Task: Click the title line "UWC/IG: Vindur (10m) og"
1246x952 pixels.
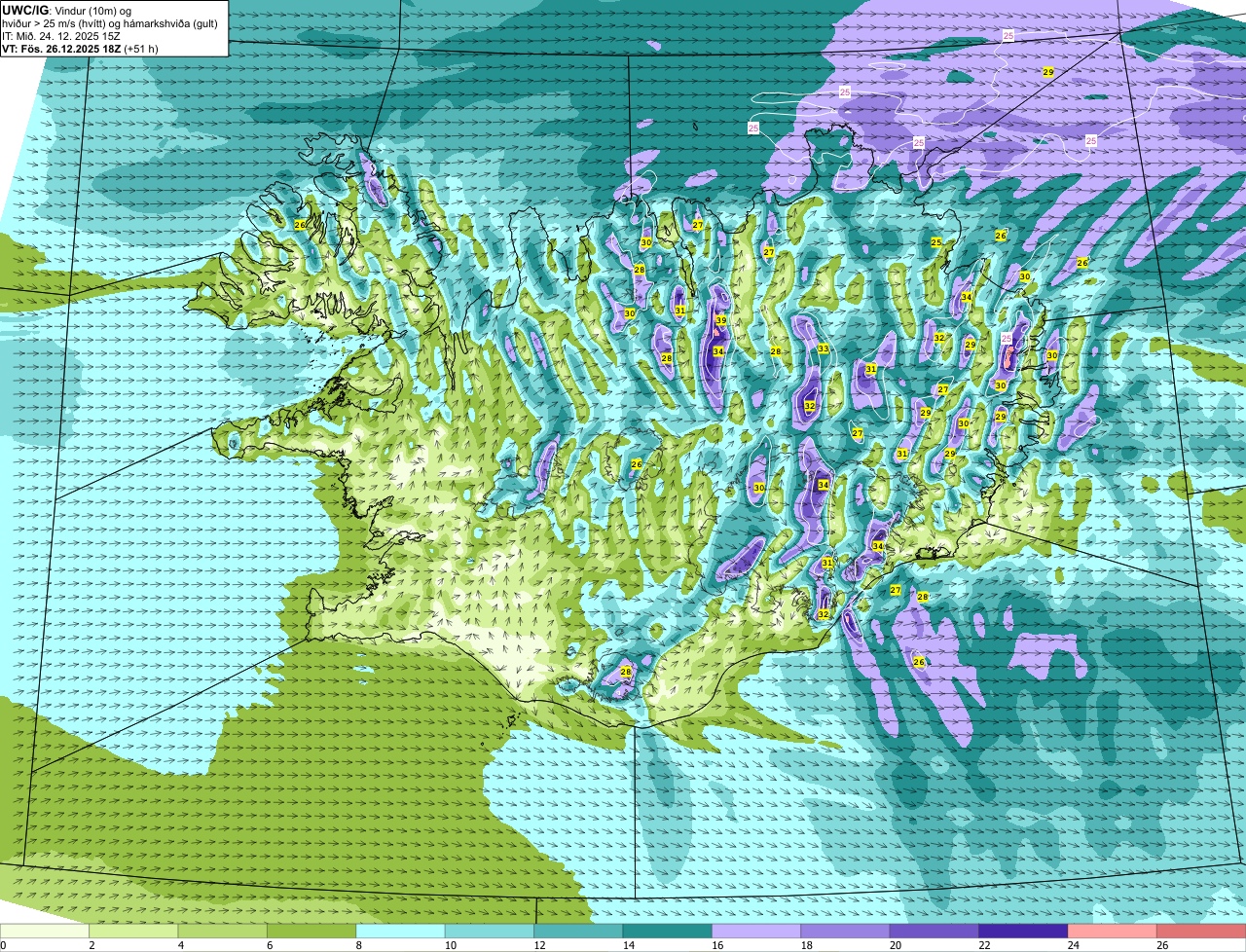Action: 66,11
